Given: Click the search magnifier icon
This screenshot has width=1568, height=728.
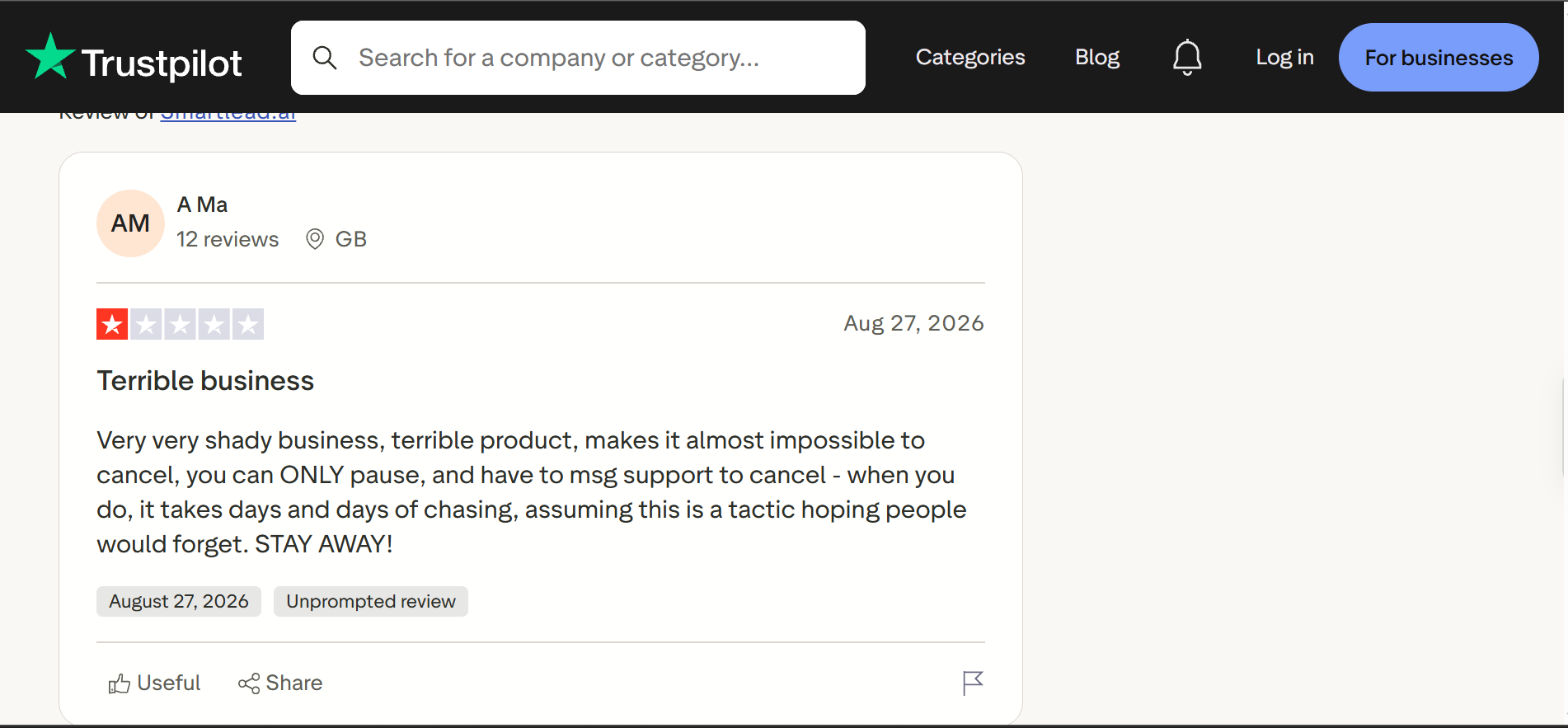Looking at the screenshot, I should (x=325, y=58).
